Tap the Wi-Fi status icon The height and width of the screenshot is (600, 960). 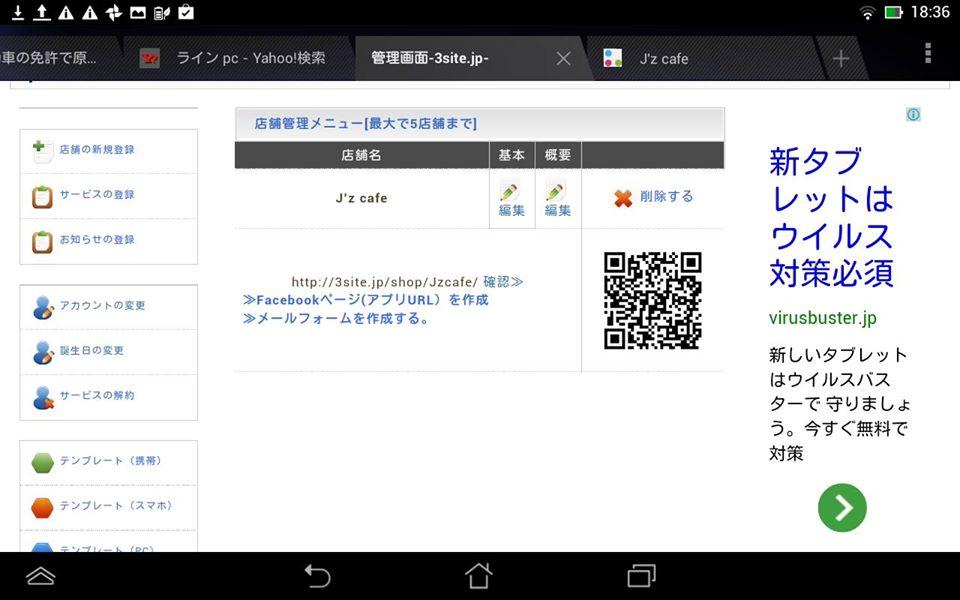(867, 13)
